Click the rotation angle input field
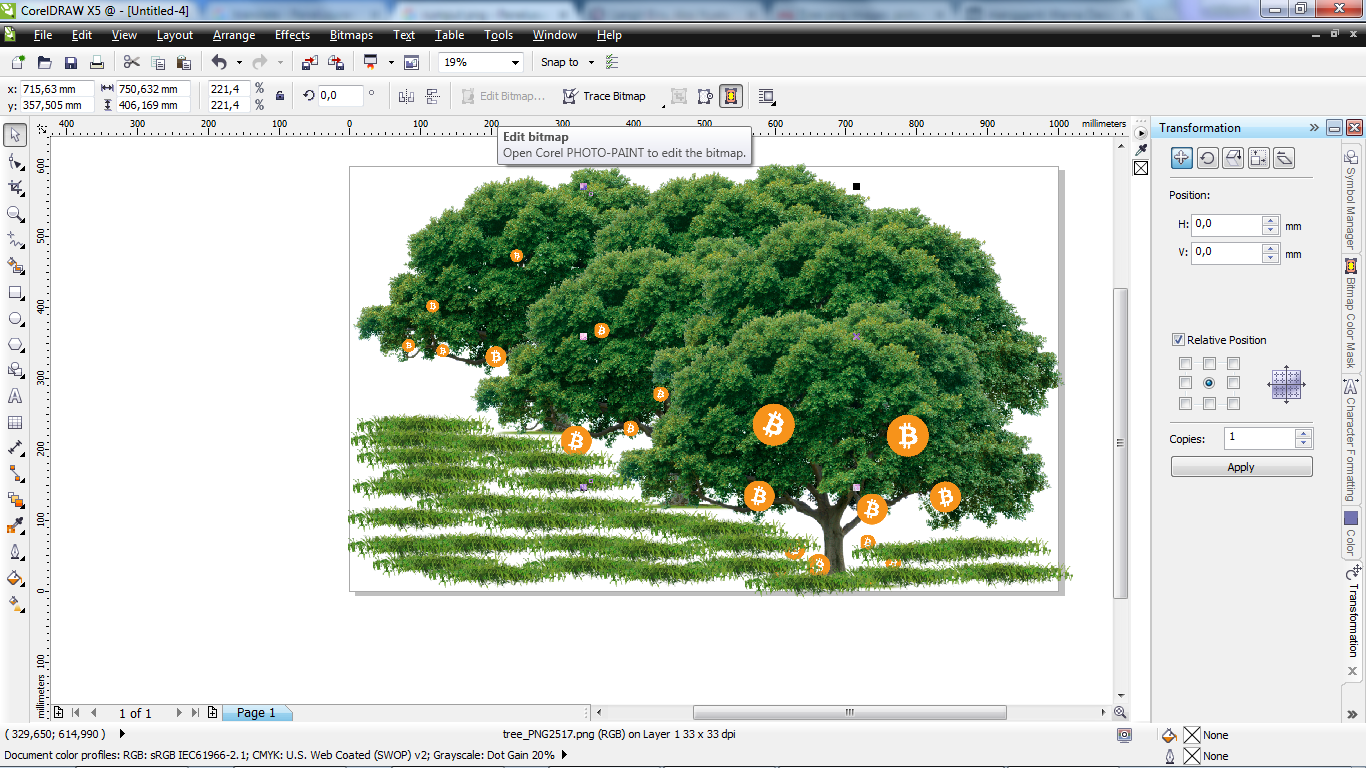 click(x=341, y=96)
